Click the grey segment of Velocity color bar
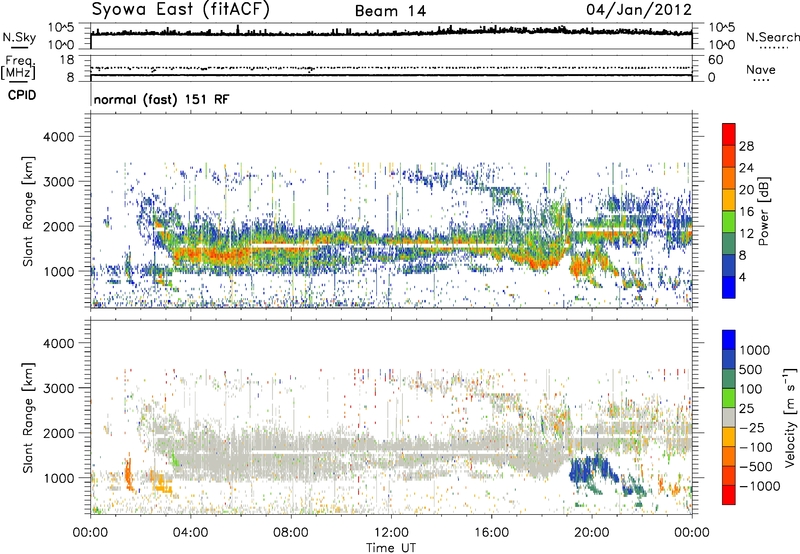 729,417
